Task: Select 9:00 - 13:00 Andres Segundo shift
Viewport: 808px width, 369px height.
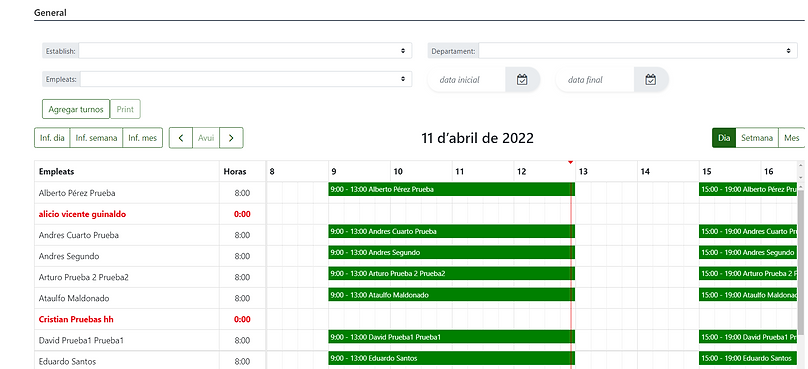Action: (x=451, y=253)
